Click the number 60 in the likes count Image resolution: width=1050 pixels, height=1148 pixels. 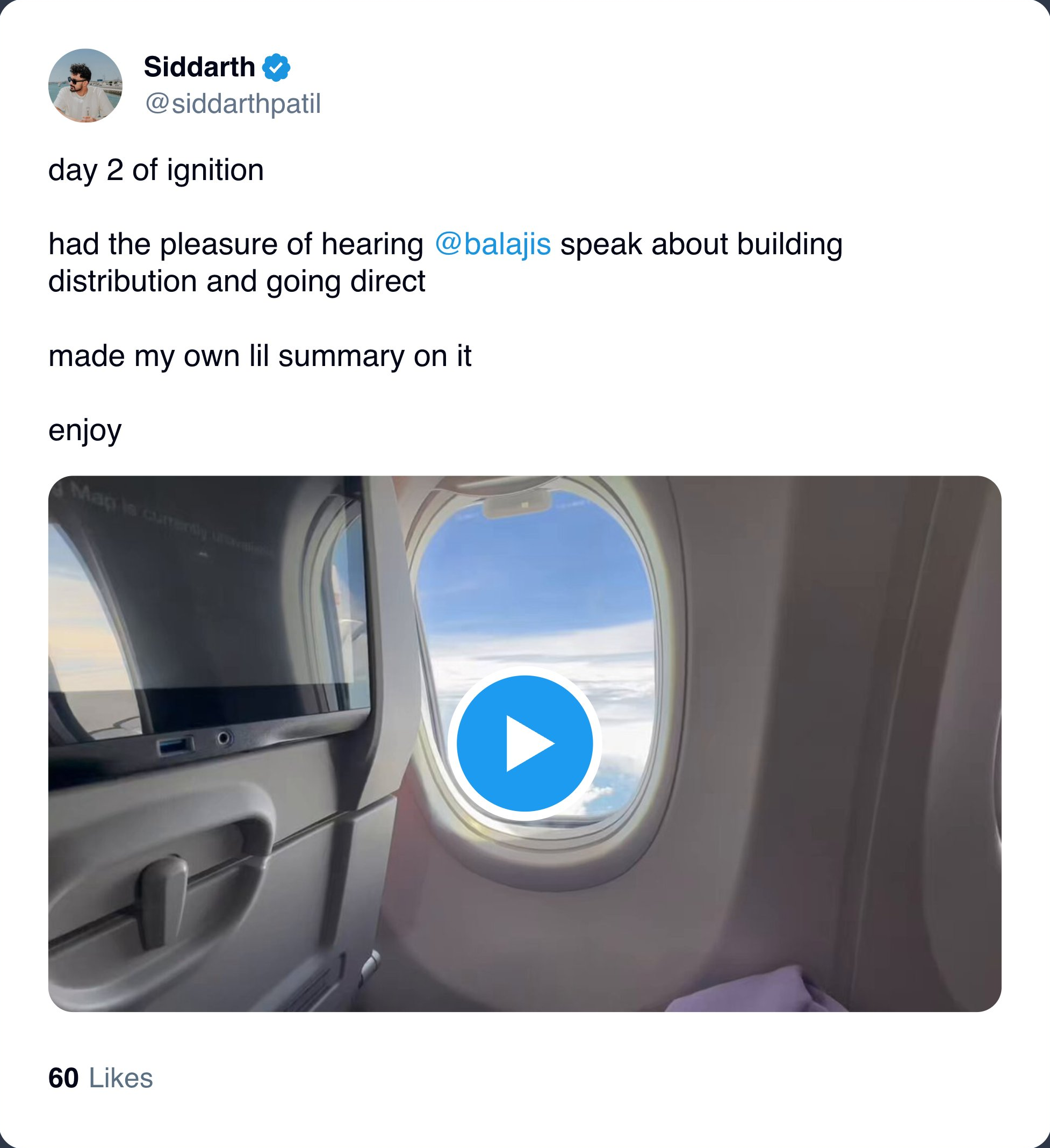(x=63, y=1078)
